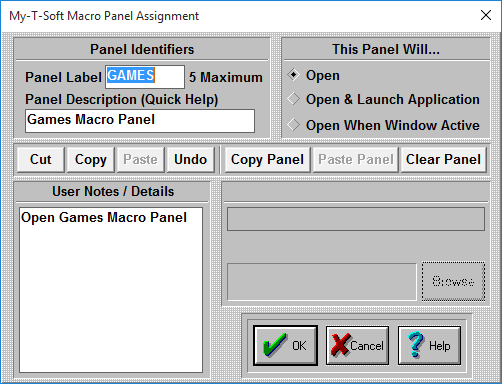The image size is (502, 384).
Task: Click the grayed-out Paste button
Action: (140, 160)
